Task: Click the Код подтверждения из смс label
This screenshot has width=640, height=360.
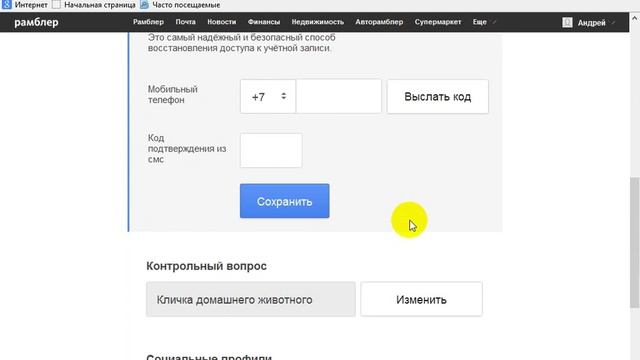Action: pos(187,149)
